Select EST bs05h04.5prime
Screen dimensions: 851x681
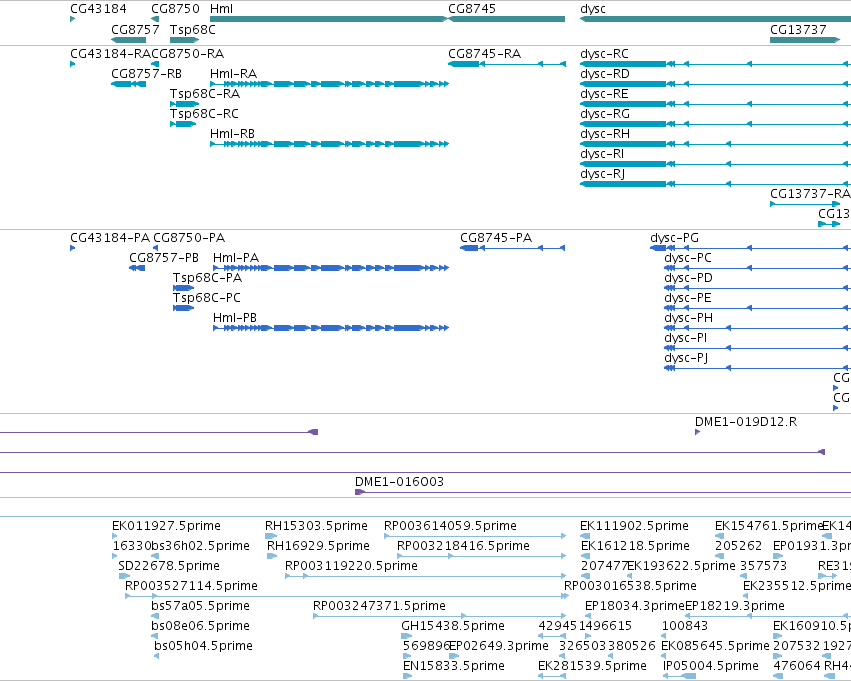coord(156,656)
